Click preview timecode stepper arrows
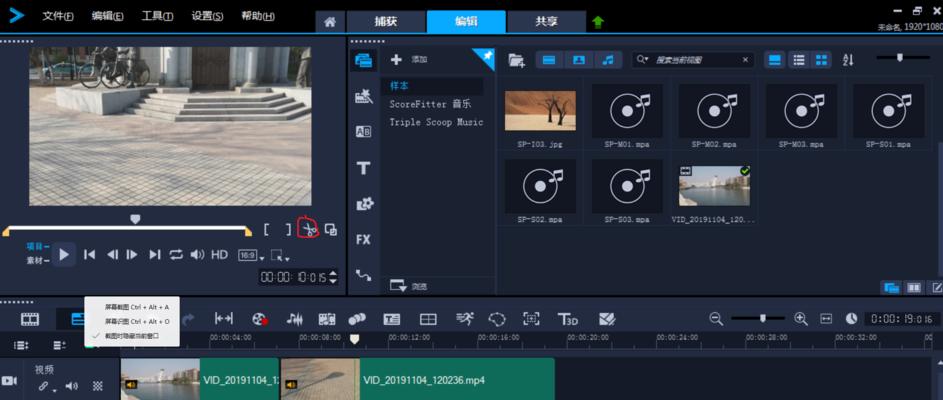The image size is (943, 400). 333,277
